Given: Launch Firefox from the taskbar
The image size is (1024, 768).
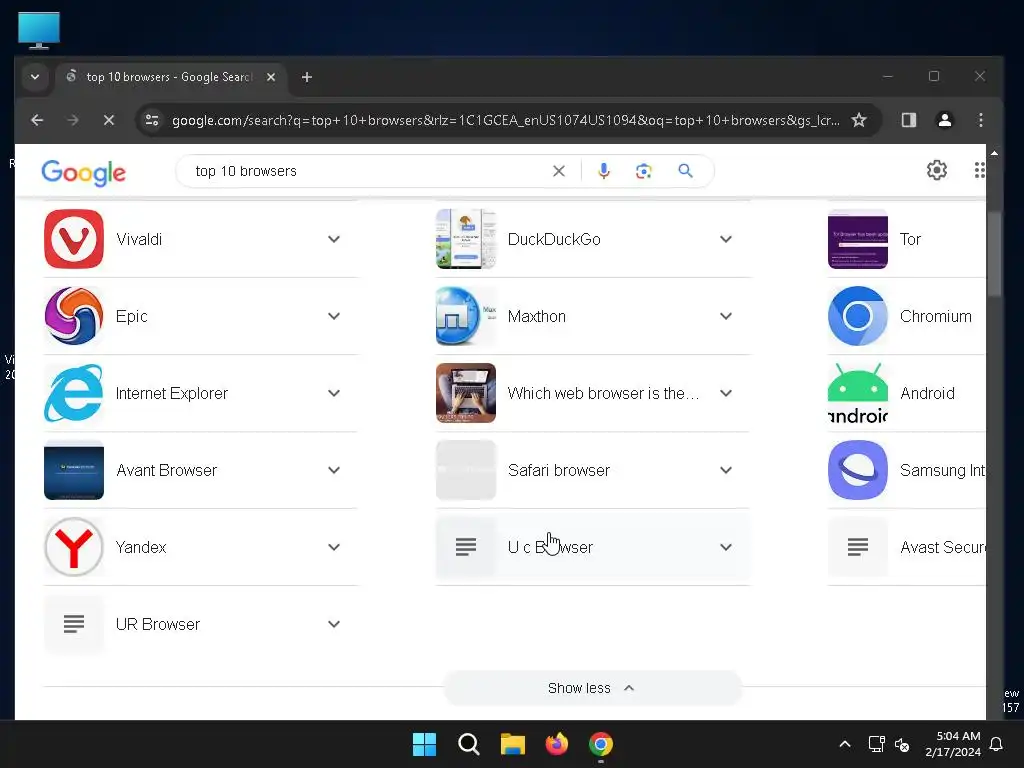Looking at the screenshot, I should click(x=556, y=744).
